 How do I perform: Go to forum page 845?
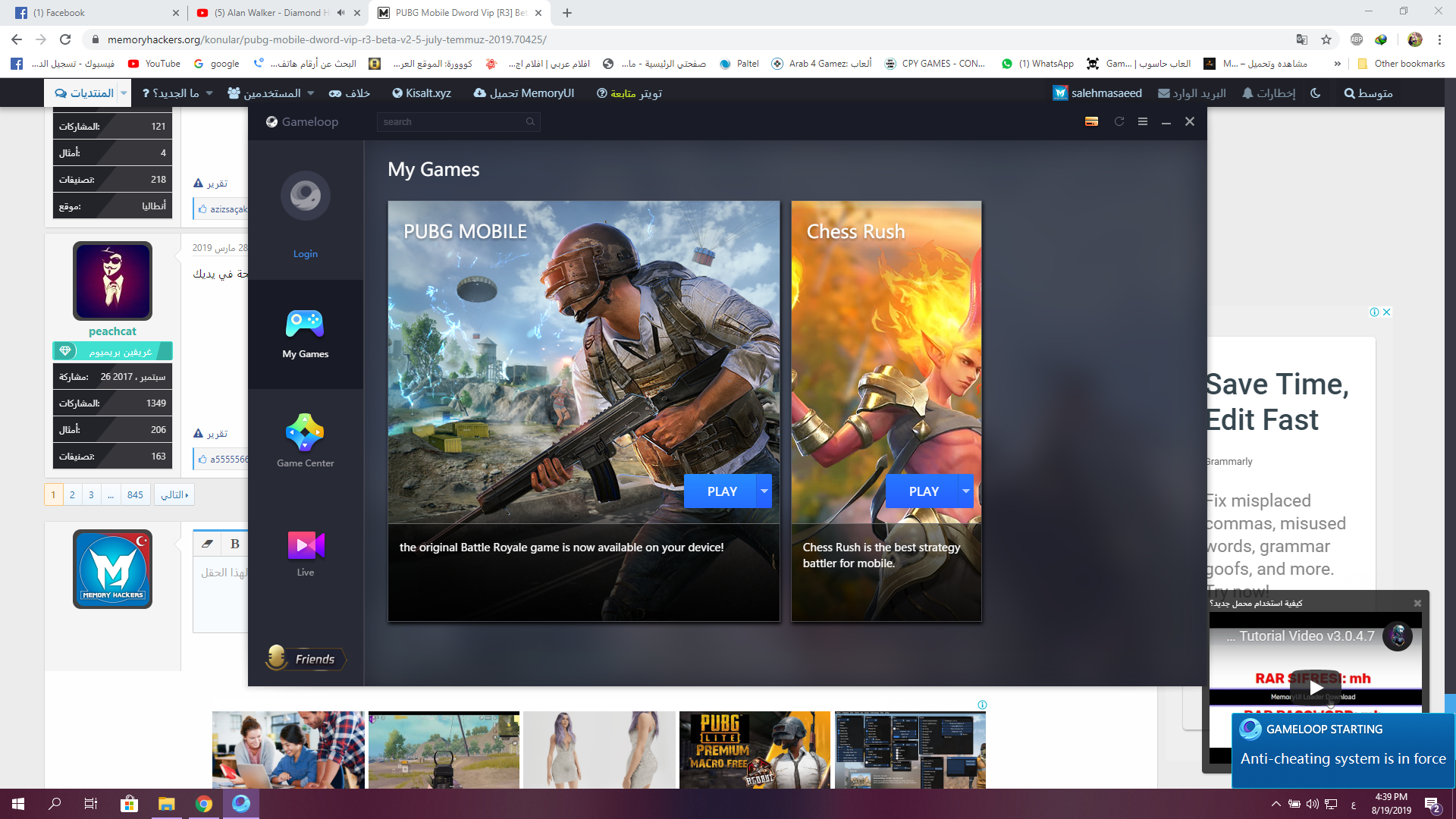click(135, 494)
